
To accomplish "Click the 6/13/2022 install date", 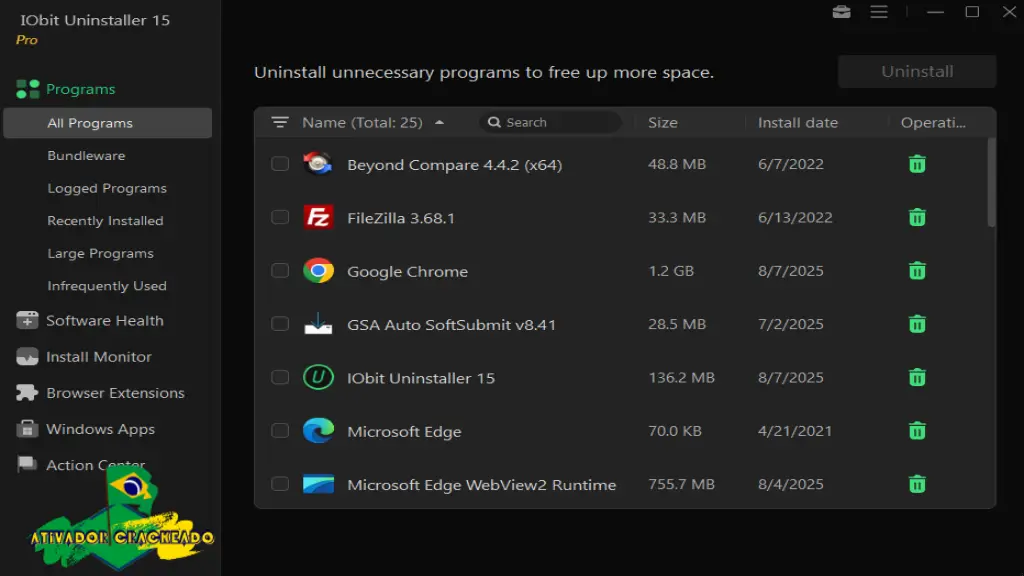I will click(795, 217).
